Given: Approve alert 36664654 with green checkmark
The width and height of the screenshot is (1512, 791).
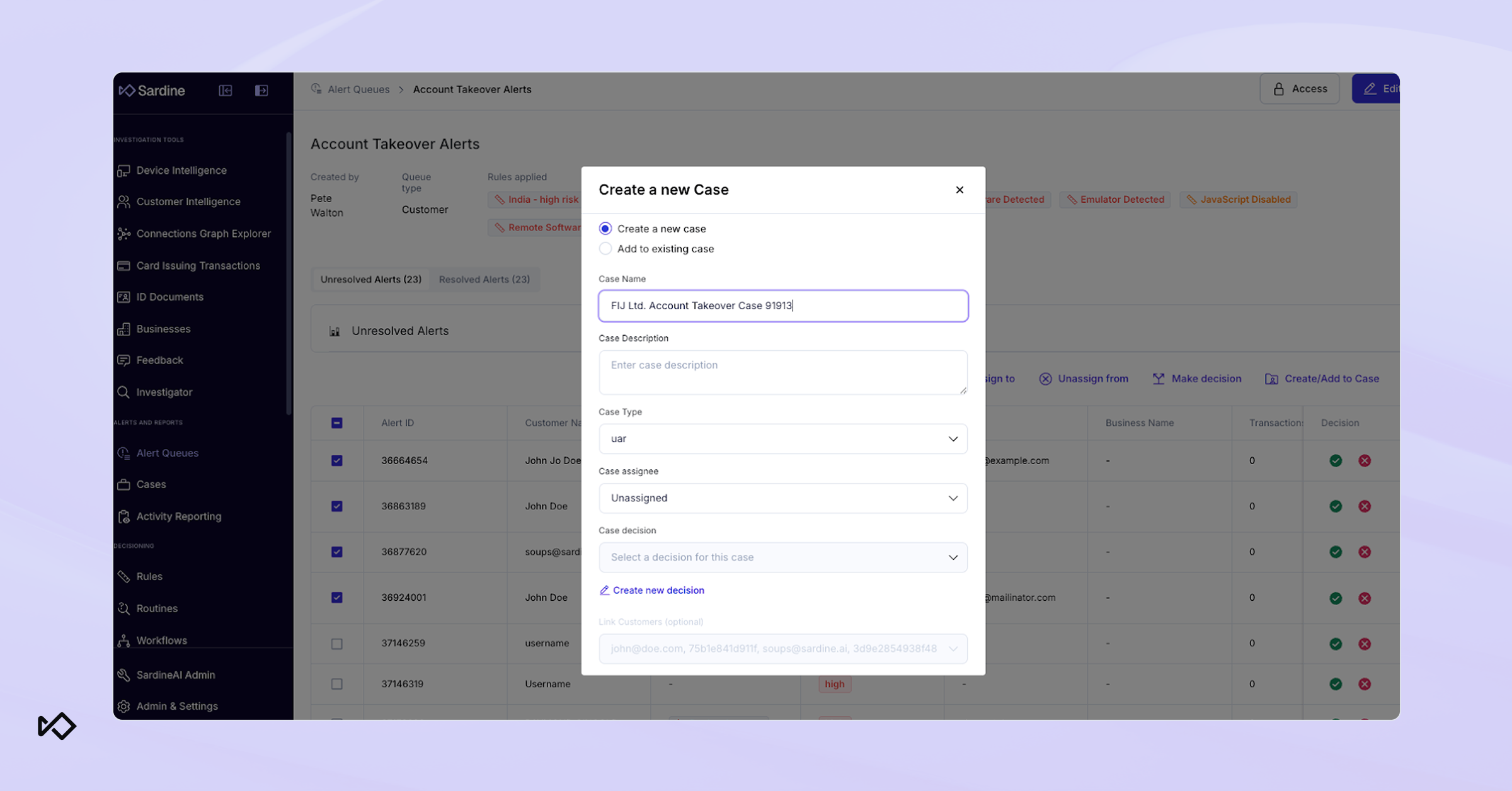Looking at the screenshot, I should pyautogui.click(x=1335, y=460).
